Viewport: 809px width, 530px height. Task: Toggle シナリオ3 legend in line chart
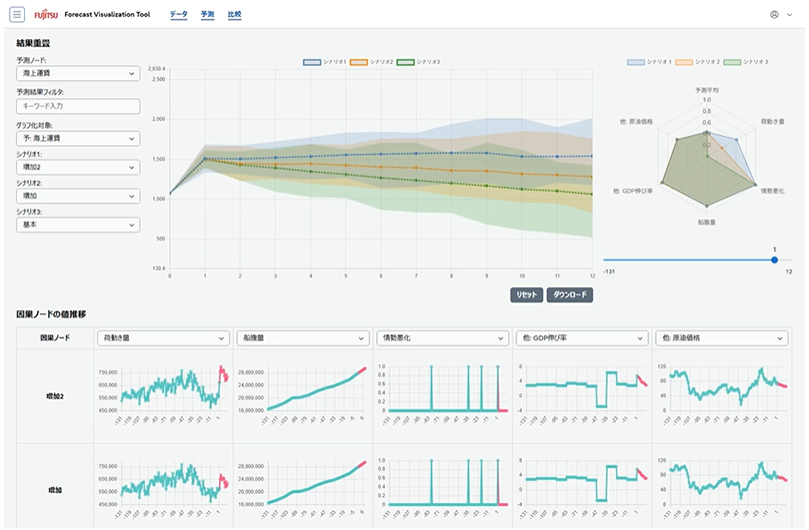(418, 62)
